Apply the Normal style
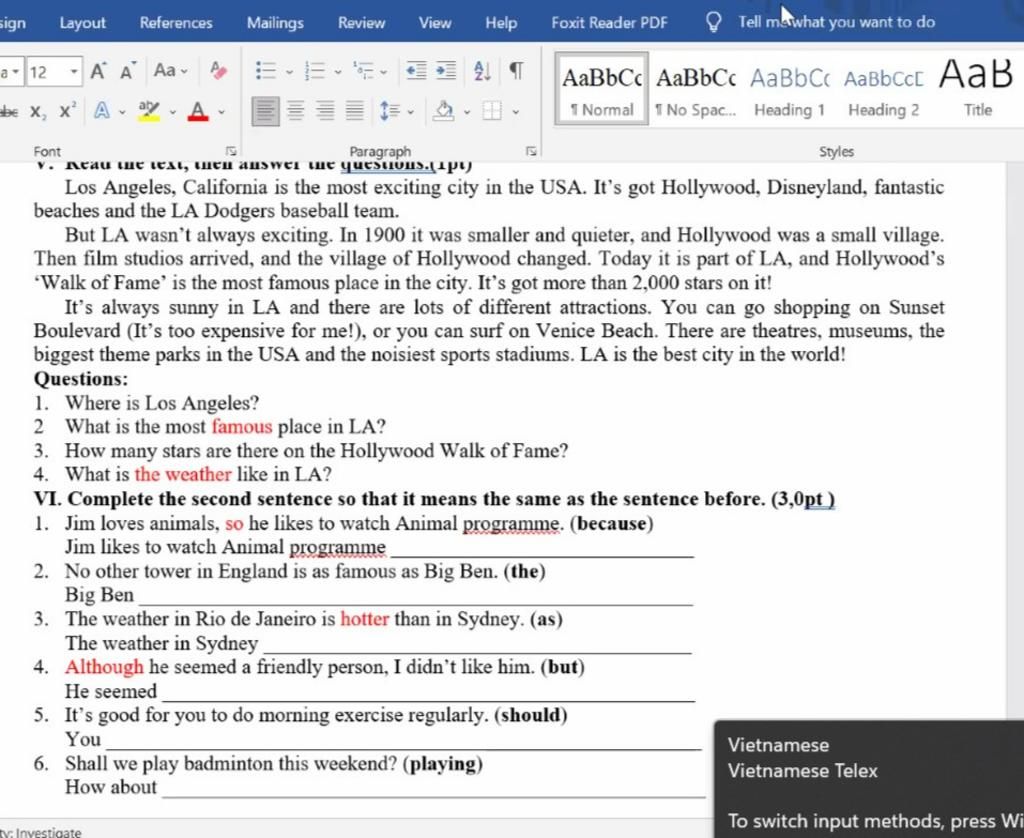The height and width of the screenshot is (838, 1024). click(601, 89)
